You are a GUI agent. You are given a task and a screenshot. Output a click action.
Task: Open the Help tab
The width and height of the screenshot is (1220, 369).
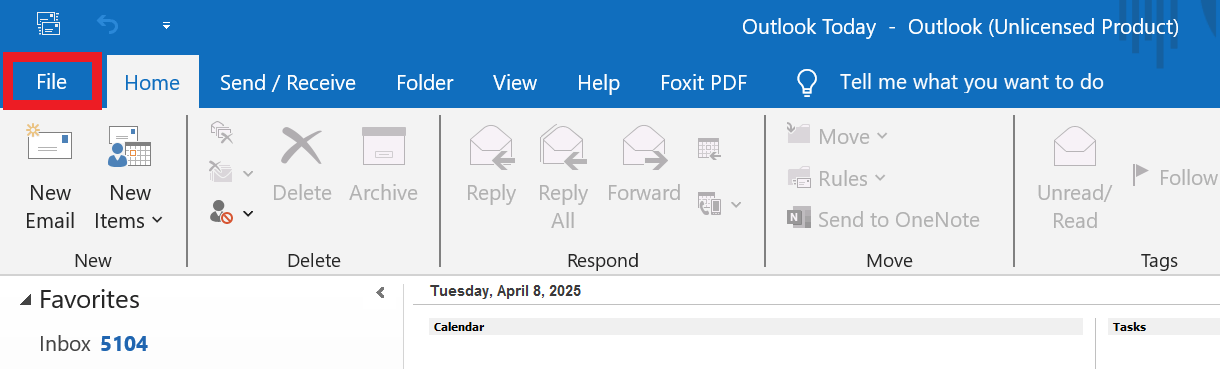pyautogui.click(x=599, y=83)
